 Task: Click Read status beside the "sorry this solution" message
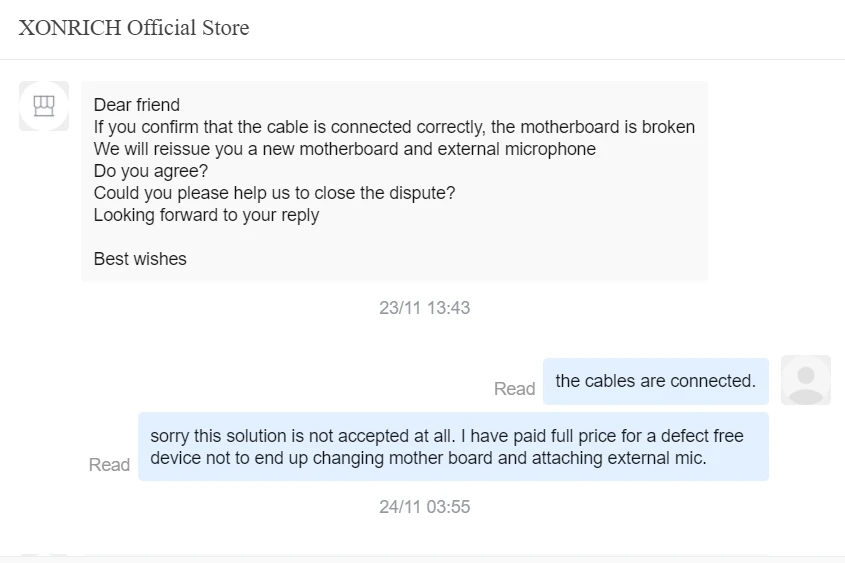109,465
